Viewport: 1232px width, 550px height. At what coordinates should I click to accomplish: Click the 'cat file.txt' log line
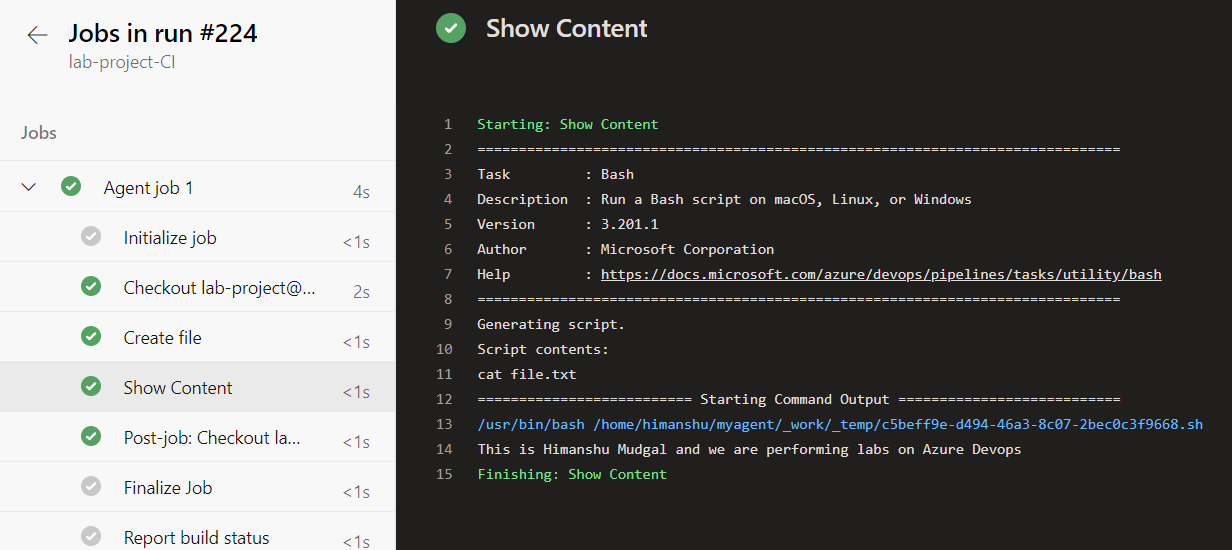click(527, 374)
